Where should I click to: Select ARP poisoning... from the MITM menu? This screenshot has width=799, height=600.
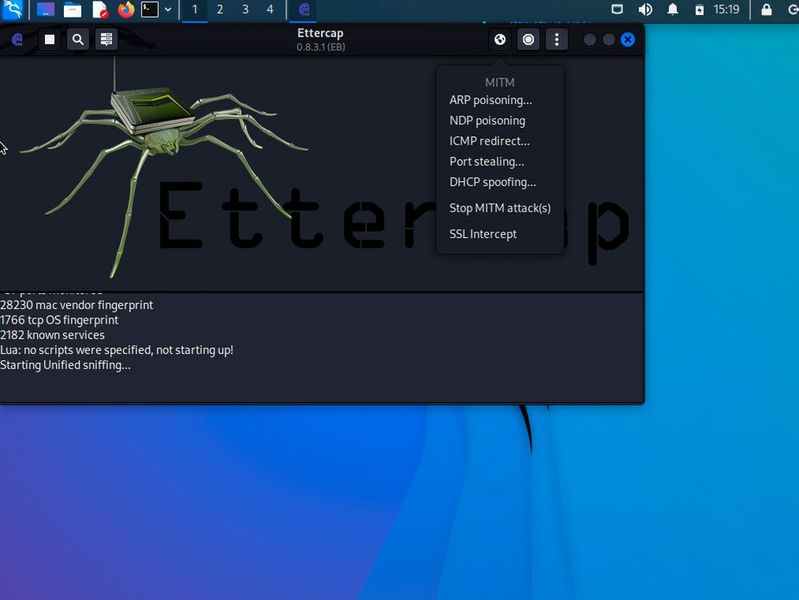click(x=491, y=100)
